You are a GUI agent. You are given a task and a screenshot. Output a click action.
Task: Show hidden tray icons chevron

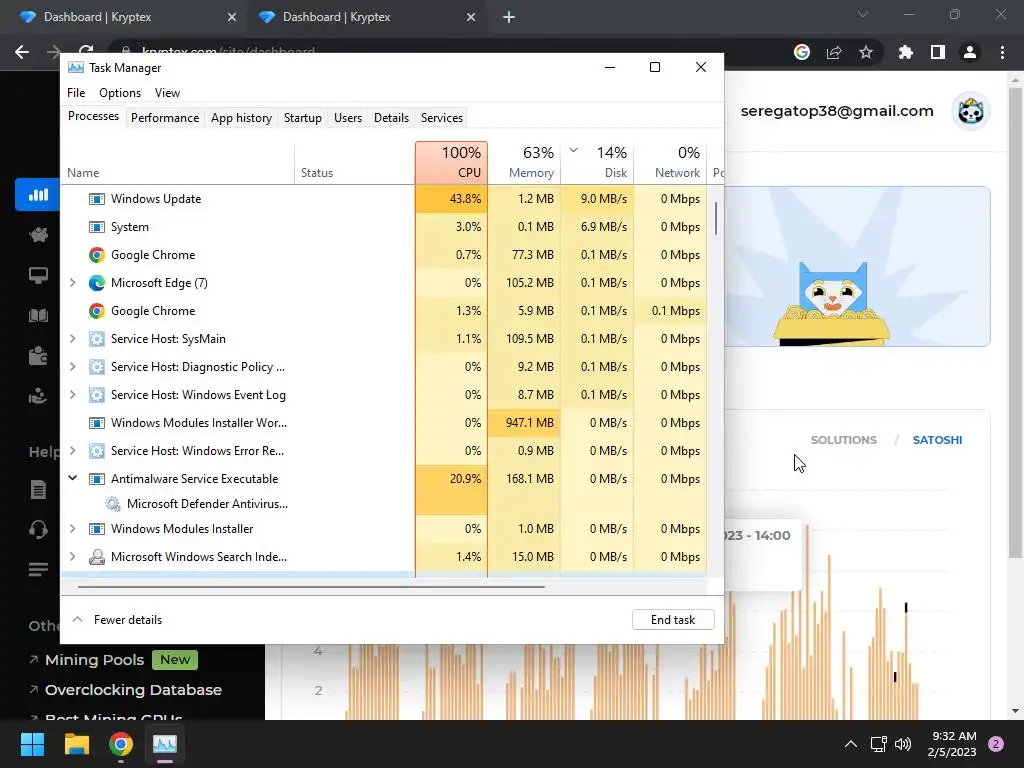[850, 744]
